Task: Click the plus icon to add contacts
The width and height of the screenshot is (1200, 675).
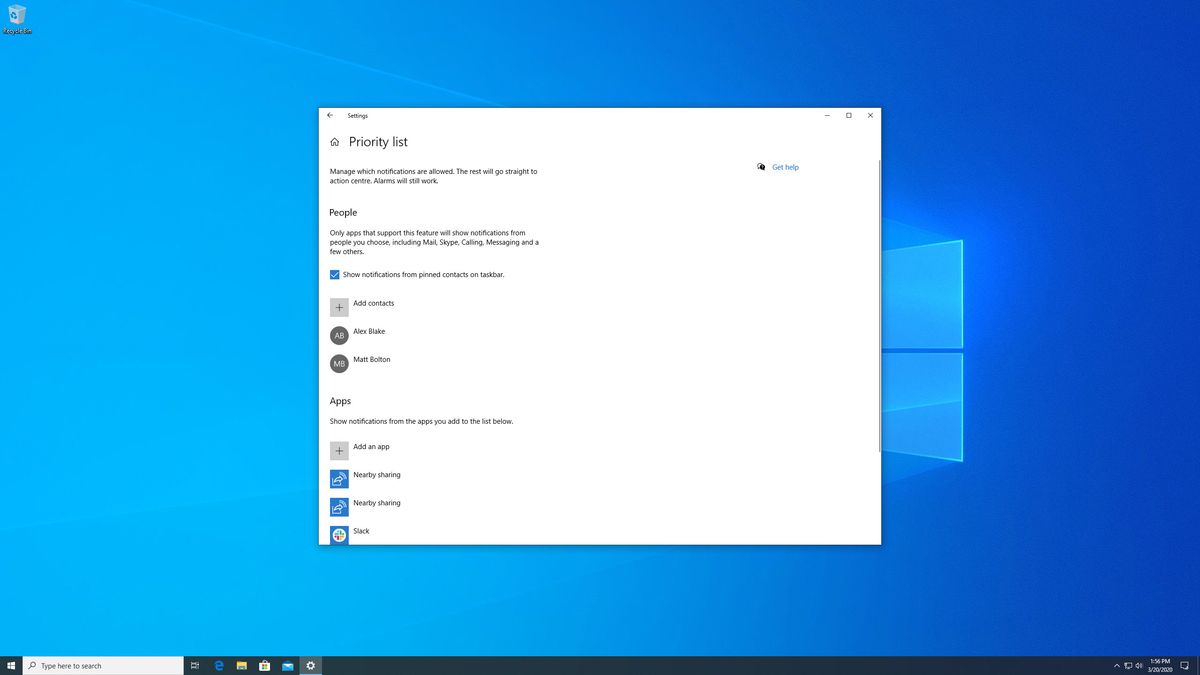Action: (339, 307)
